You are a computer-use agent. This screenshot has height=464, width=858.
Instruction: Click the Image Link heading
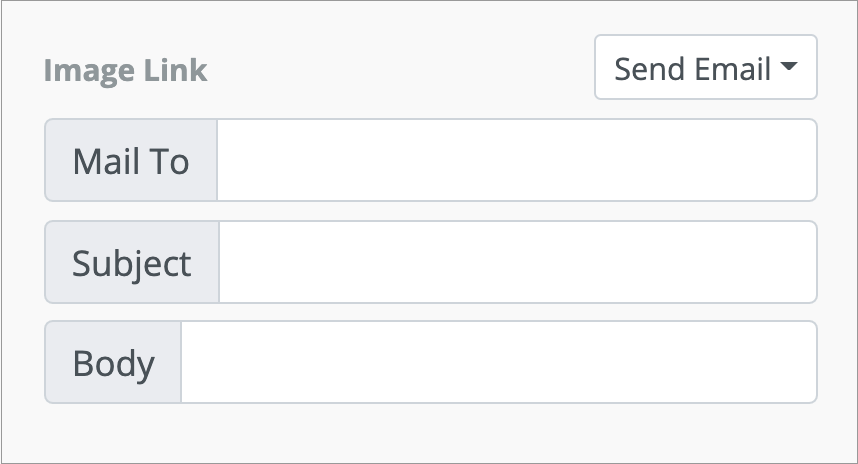pyautogui.click(x=125, y=71)
